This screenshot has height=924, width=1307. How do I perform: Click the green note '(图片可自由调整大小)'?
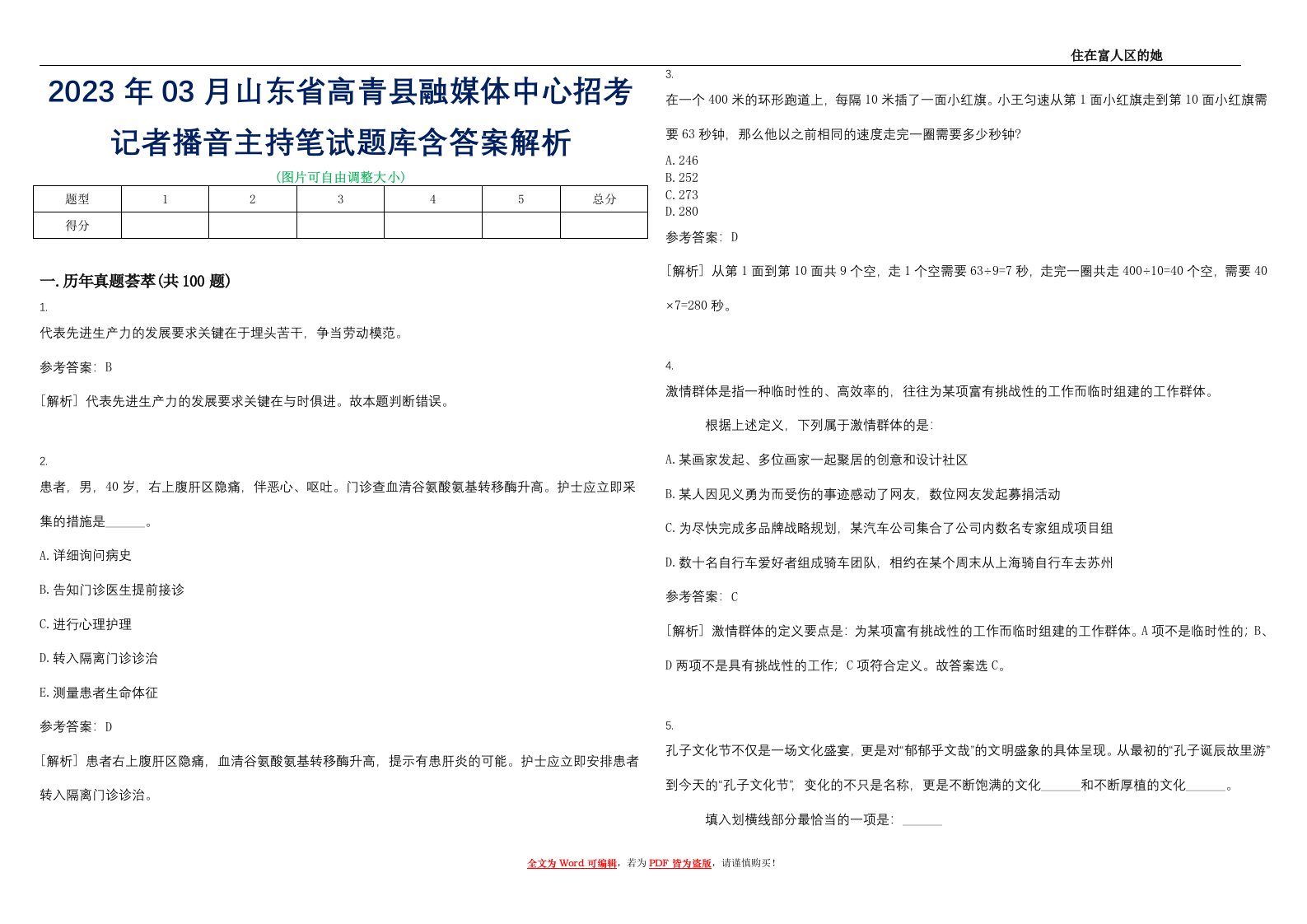[340, 177]
